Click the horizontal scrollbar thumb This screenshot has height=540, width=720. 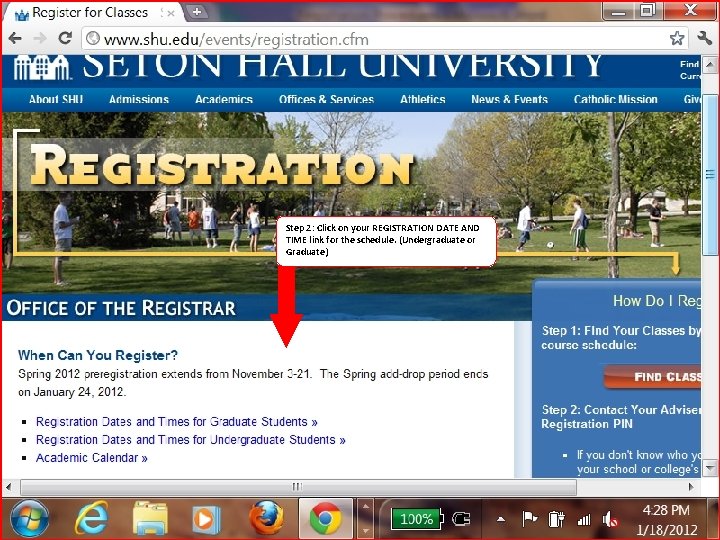pyautogui.click(x=298, y=486)
